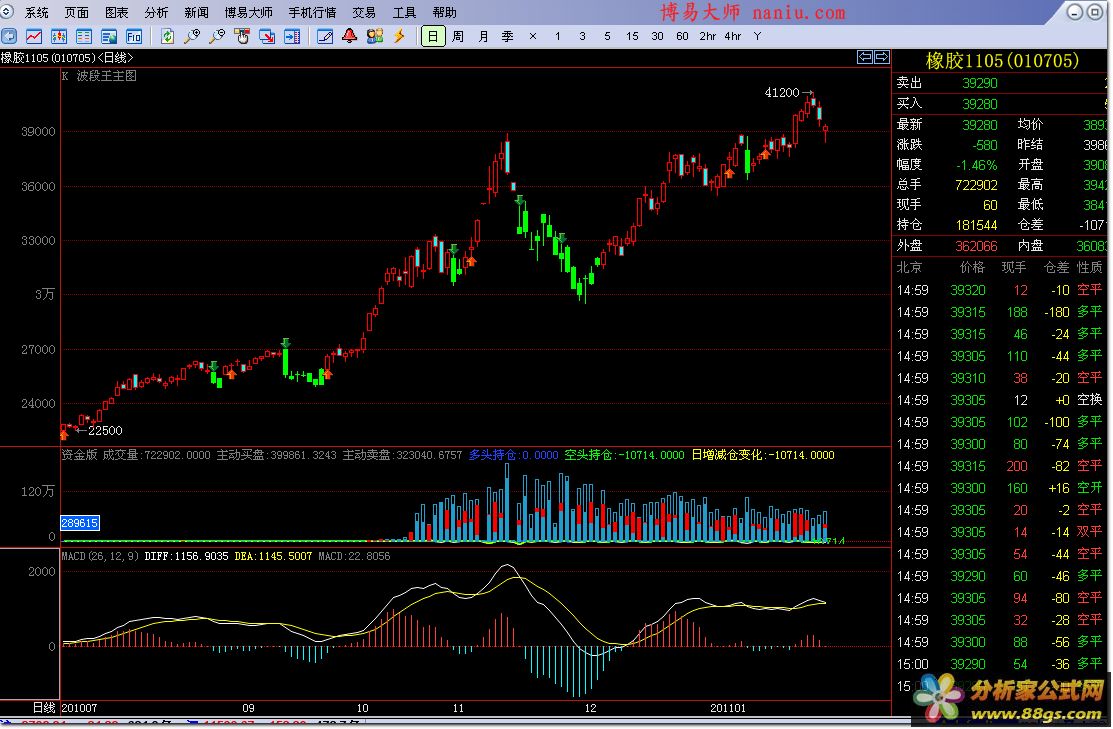1113x729 pixels.
Task: Click the zoom in magnifier icon
Action: click(x=192, y=36)
